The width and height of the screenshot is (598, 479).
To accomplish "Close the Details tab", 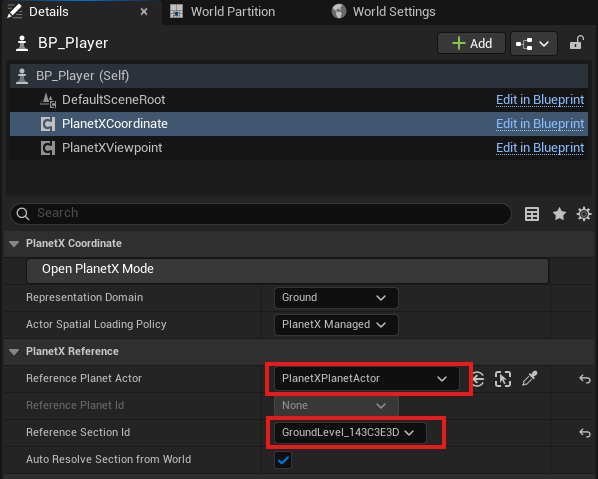I will point(144,12).
